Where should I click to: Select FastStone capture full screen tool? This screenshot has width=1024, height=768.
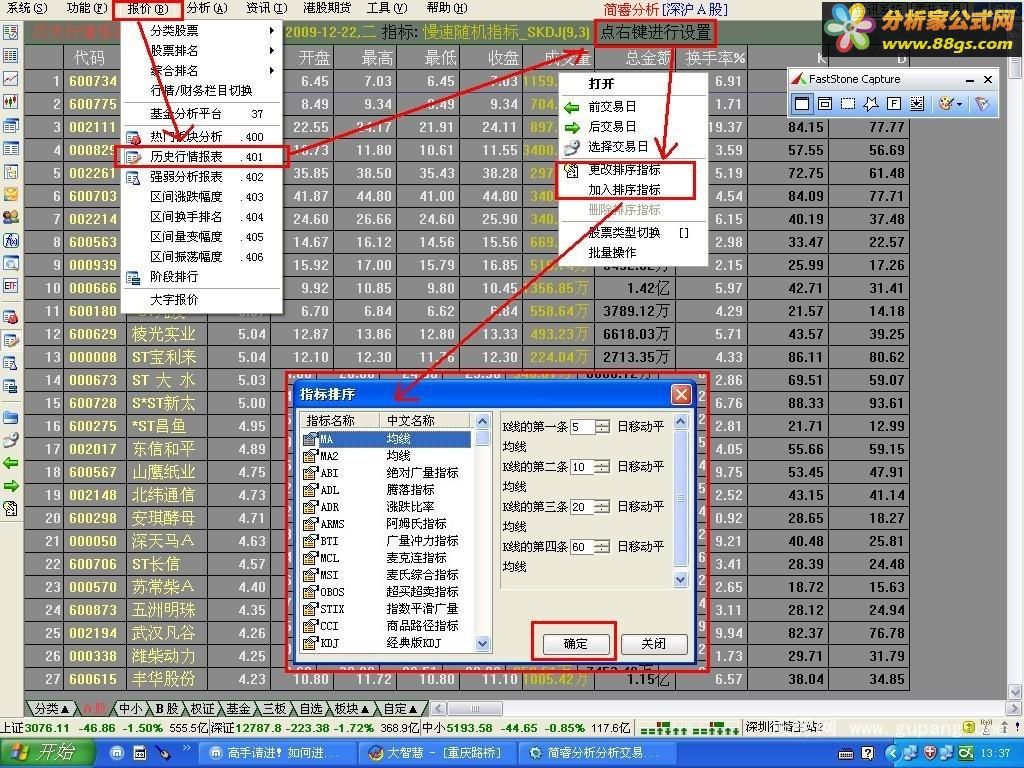(x=893, y=103)
